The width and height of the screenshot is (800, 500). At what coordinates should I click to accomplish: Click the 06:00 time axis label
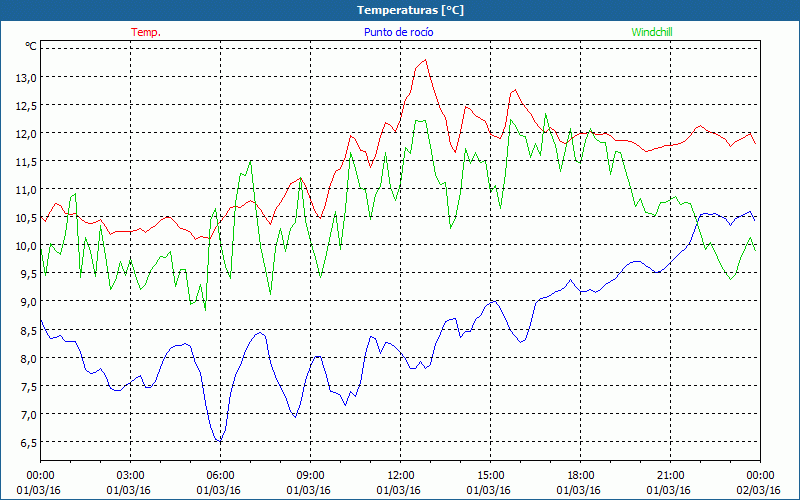(220, 476)
